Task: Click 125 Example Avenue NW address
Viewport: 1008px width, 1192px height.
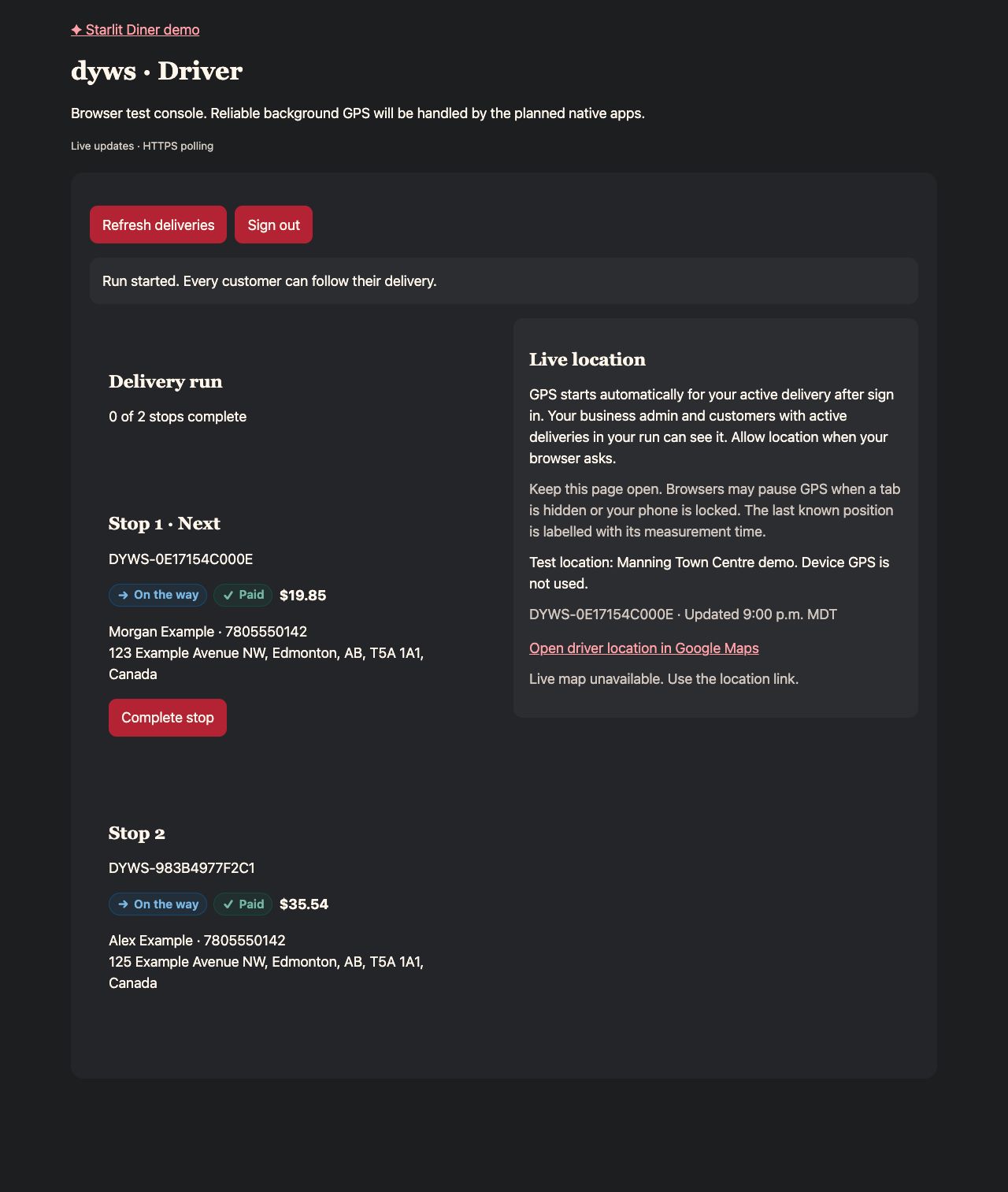Action: pos(266,972)
